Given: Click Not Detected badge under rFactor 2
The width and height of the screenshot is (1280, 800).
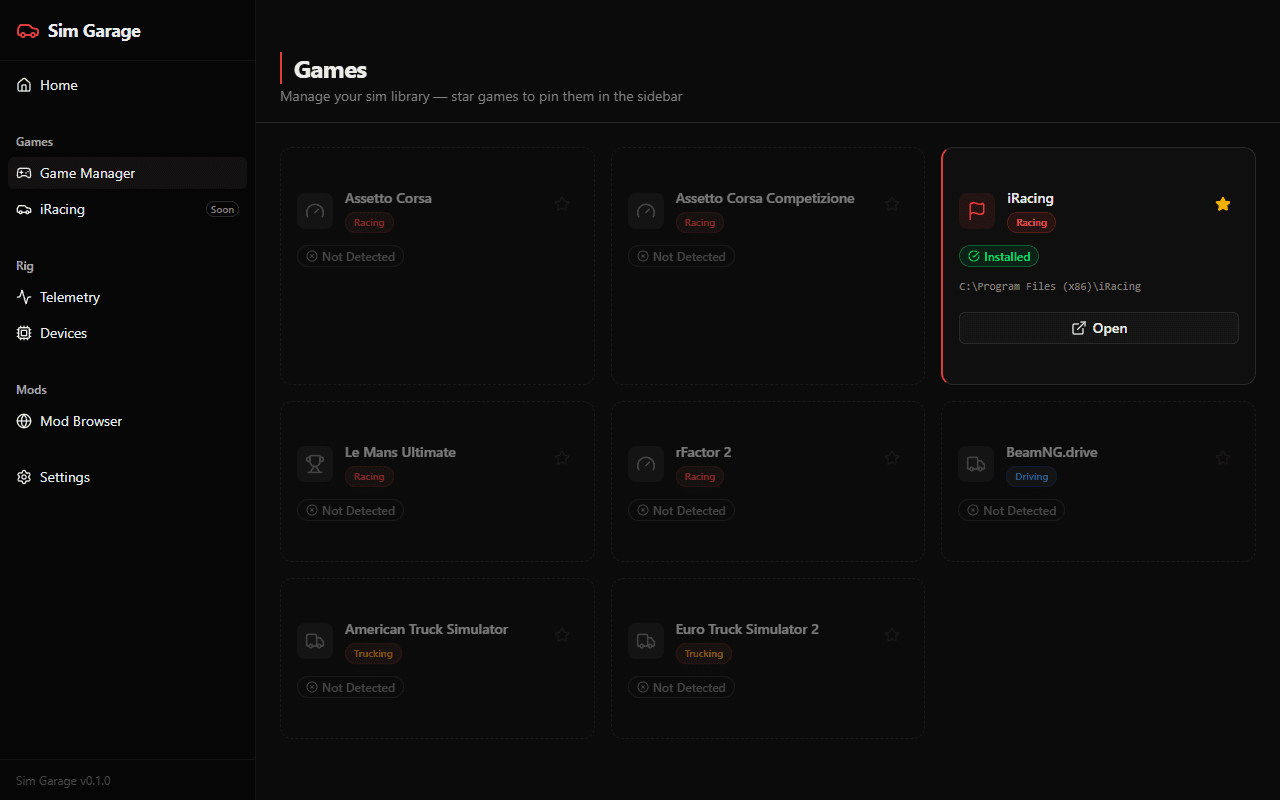Looking at the screenshot, I should tap(681, 511).
